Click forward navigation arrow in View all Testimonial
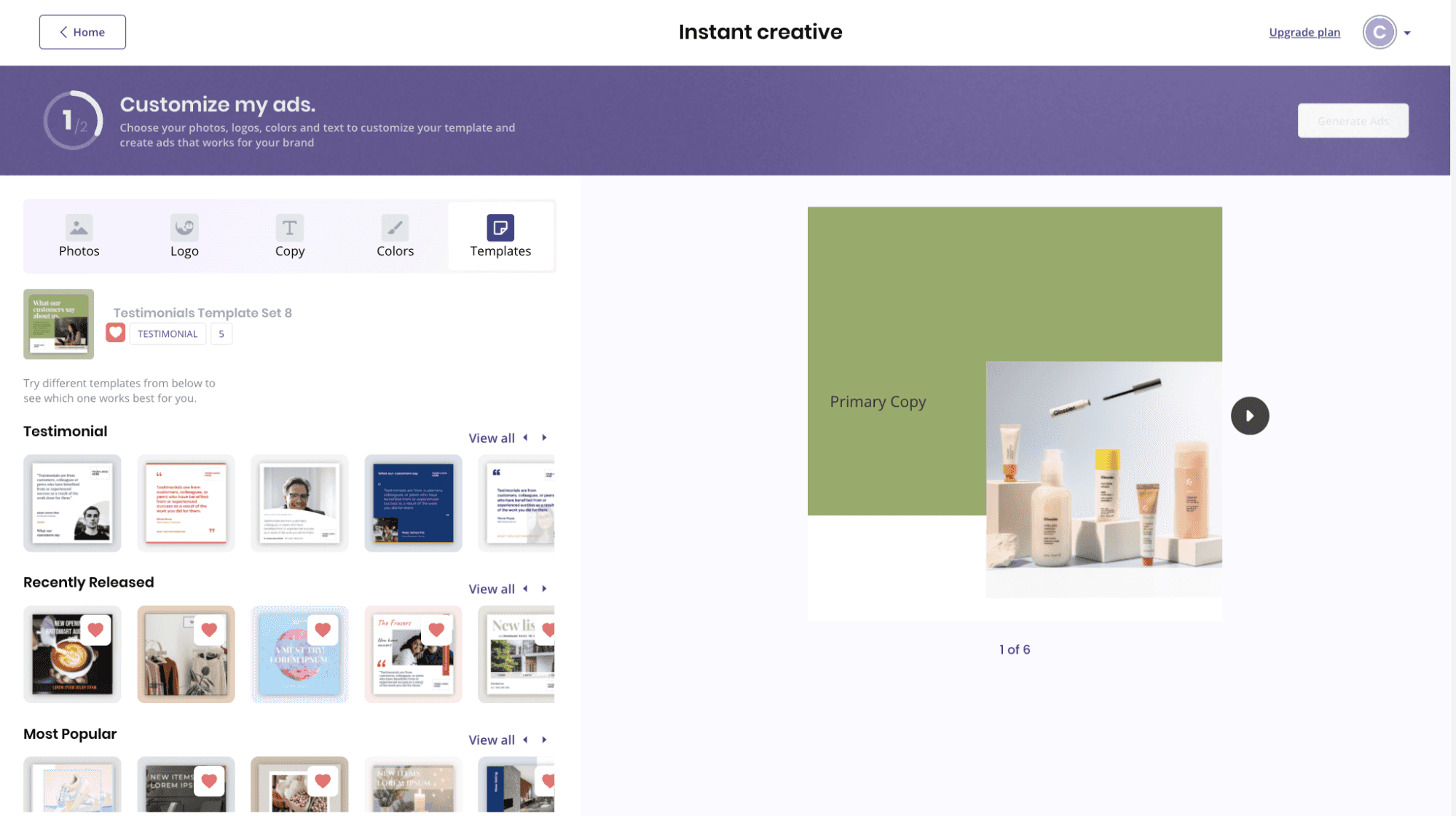This screenshot has width=1456, height=816. pos(544,438)
